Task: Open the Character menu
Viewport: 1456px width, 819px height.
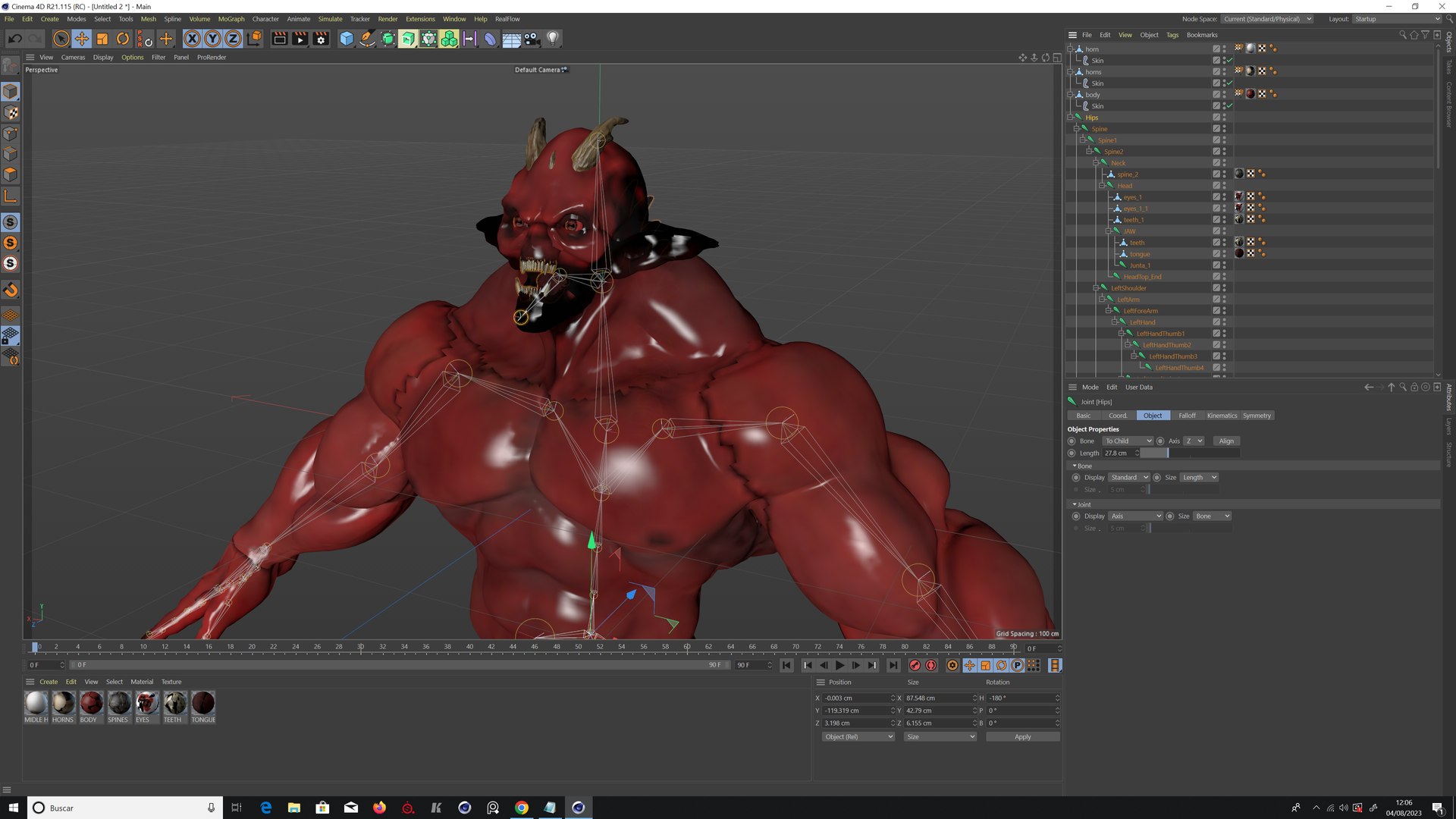Action: (x=265, y=19)
